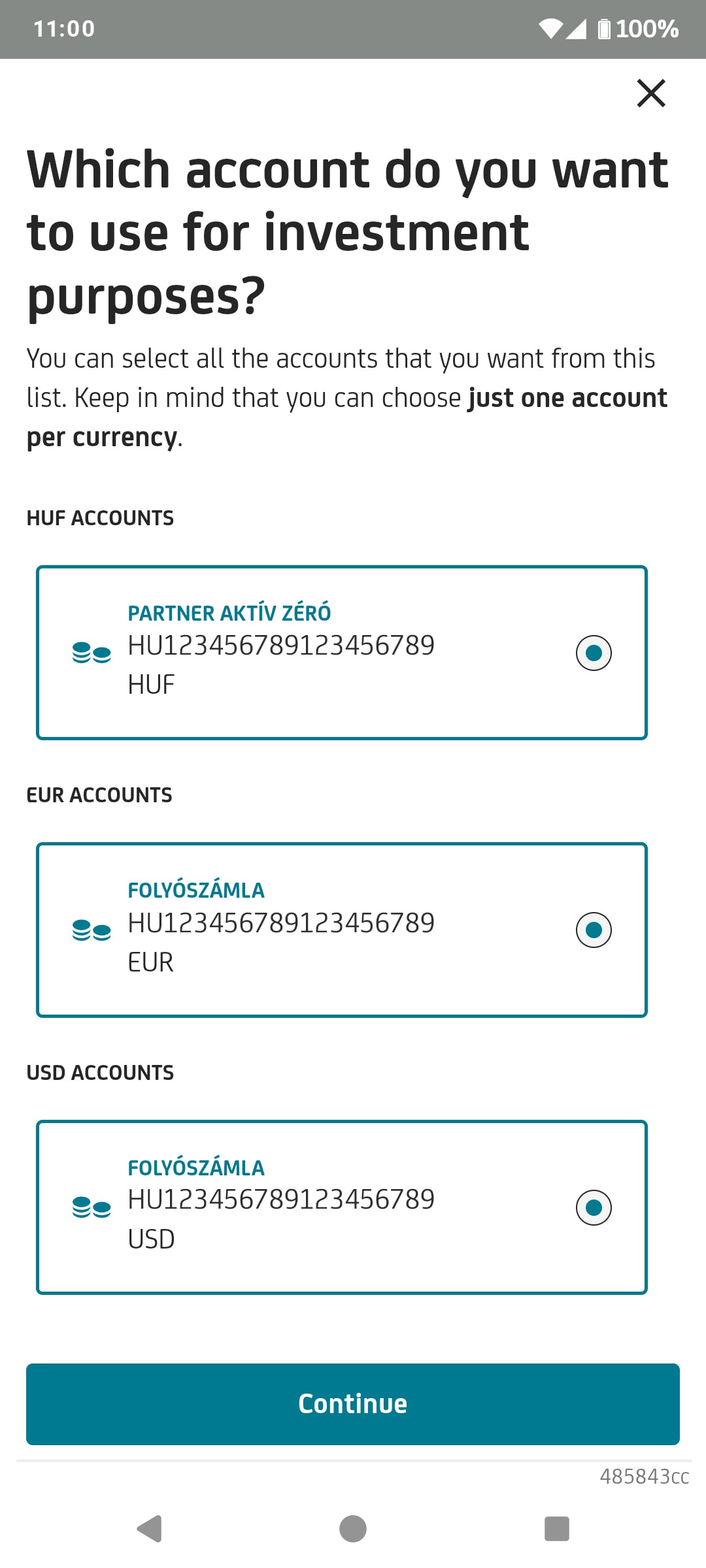This screenshot has width=706, height=1568.
Task: Select the HUF account radio button
Action: pos(594,653)
